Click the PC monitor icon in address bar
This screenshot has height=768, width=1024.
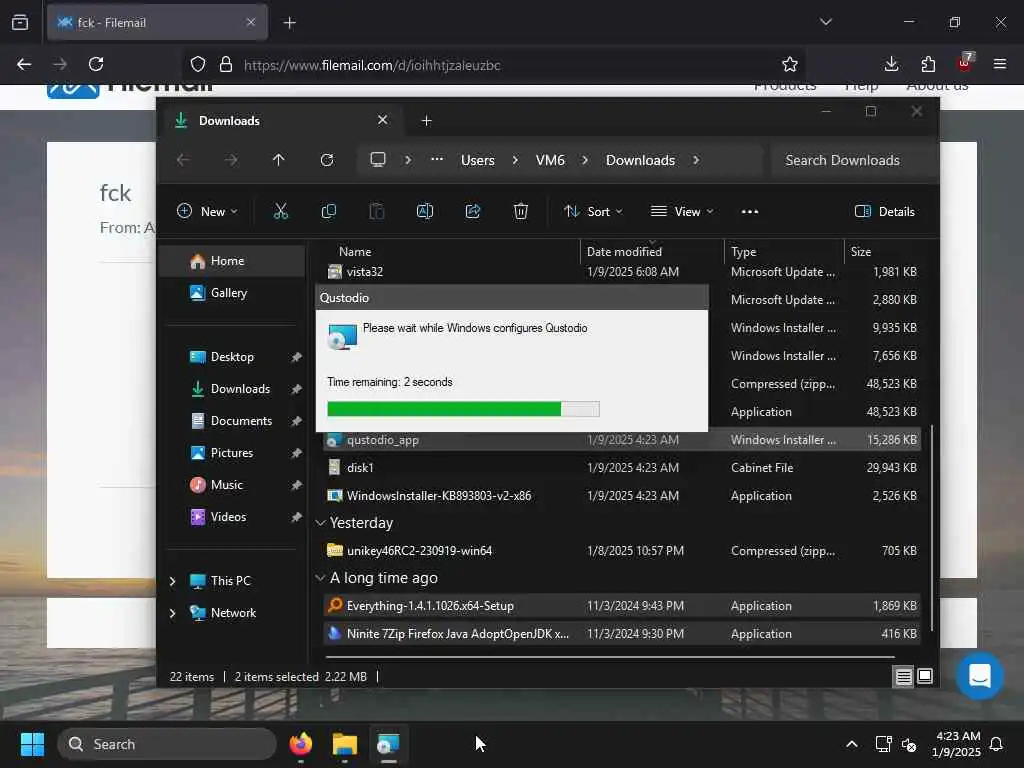pyautogui.click(x=377, y=160)
